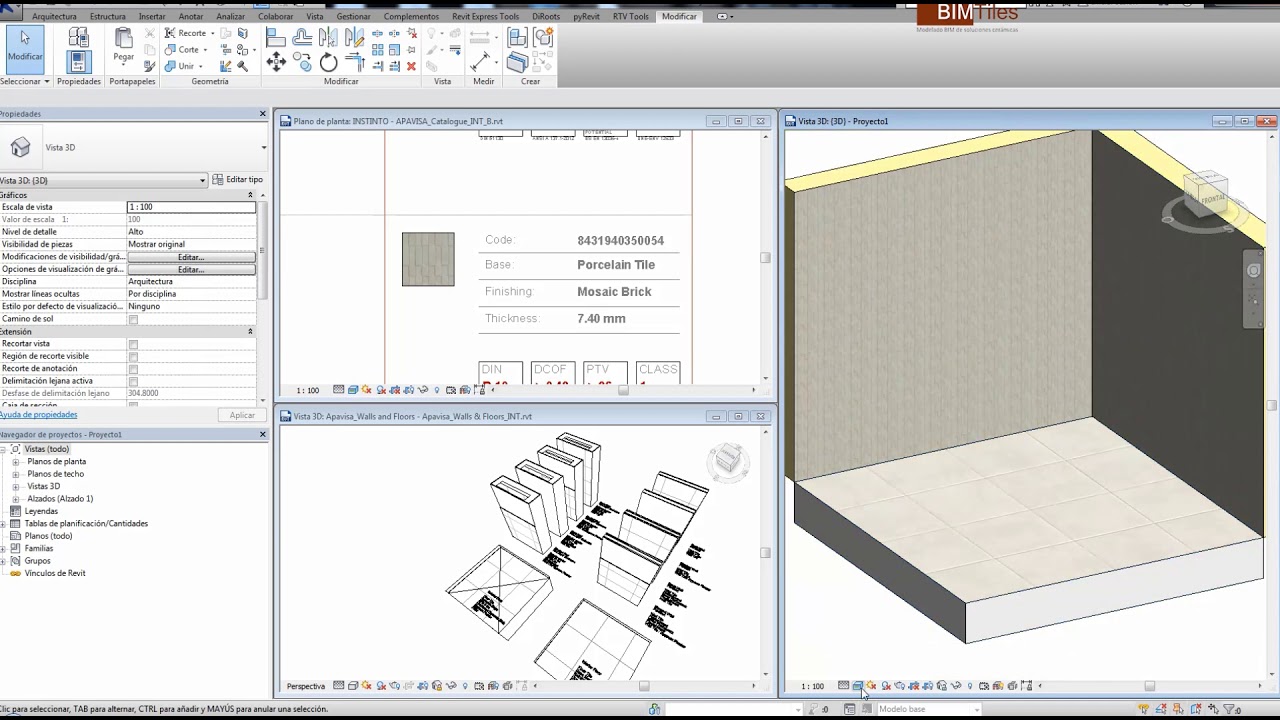Open navigation wheel in Proyecto1 view

click(x=1253, y=270)
